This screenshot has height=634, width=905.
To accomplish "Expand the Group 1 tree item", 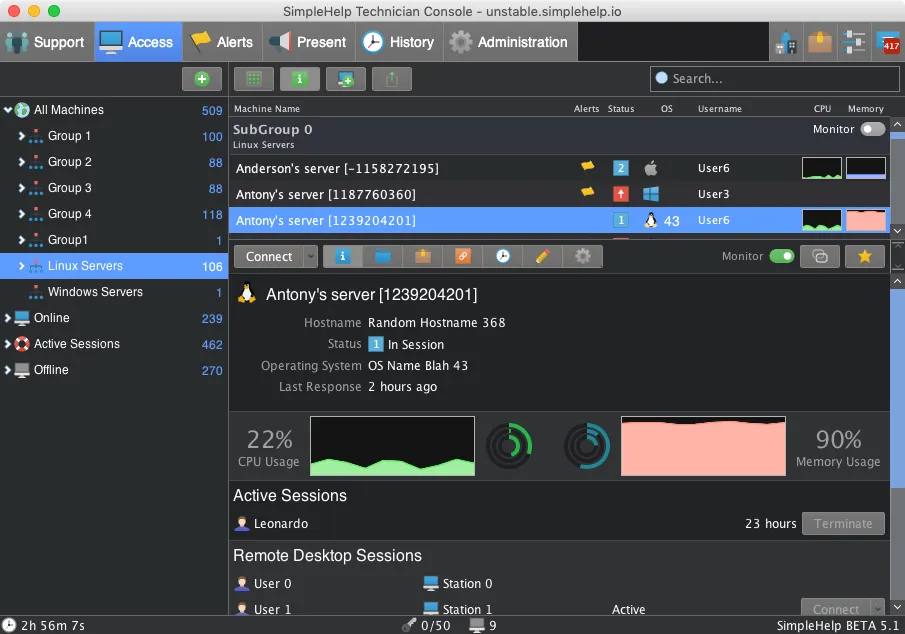I will pyautogui.click(x=23, y=136).
